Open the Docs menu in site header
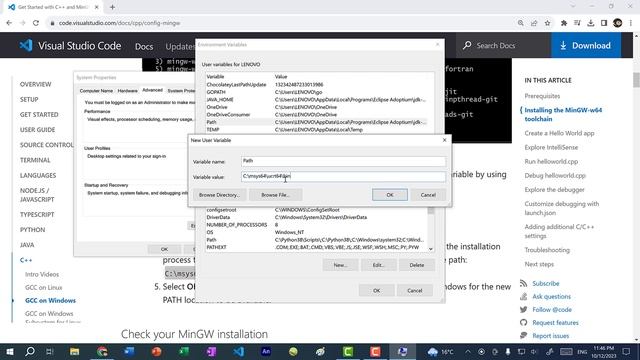 [x=144, y=47]
